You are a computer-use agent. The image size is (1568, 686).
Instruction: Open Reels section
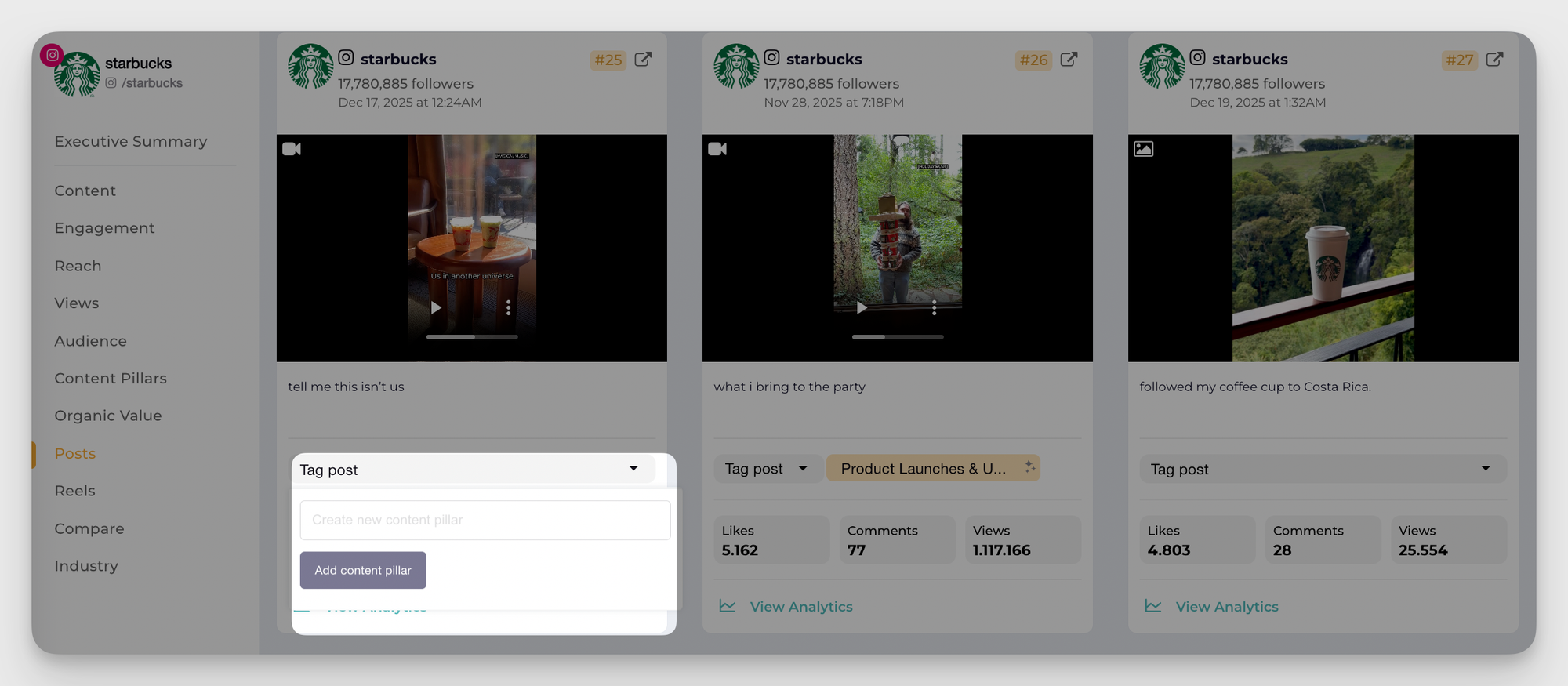click(74, 491)
